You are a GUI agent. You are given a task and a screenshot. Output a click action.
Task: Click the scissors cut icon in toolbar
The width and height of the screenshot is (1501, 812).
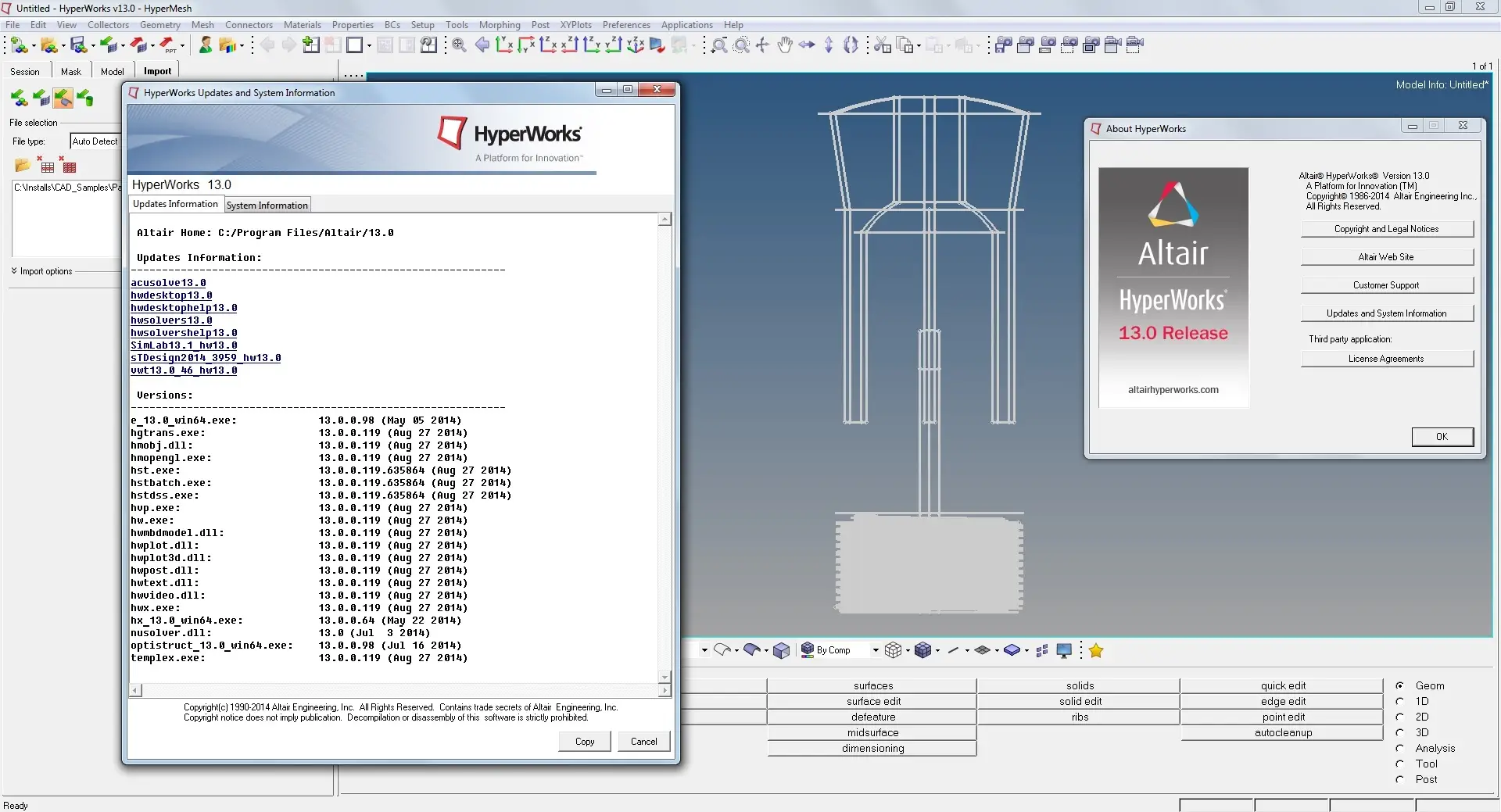point(882,45)
